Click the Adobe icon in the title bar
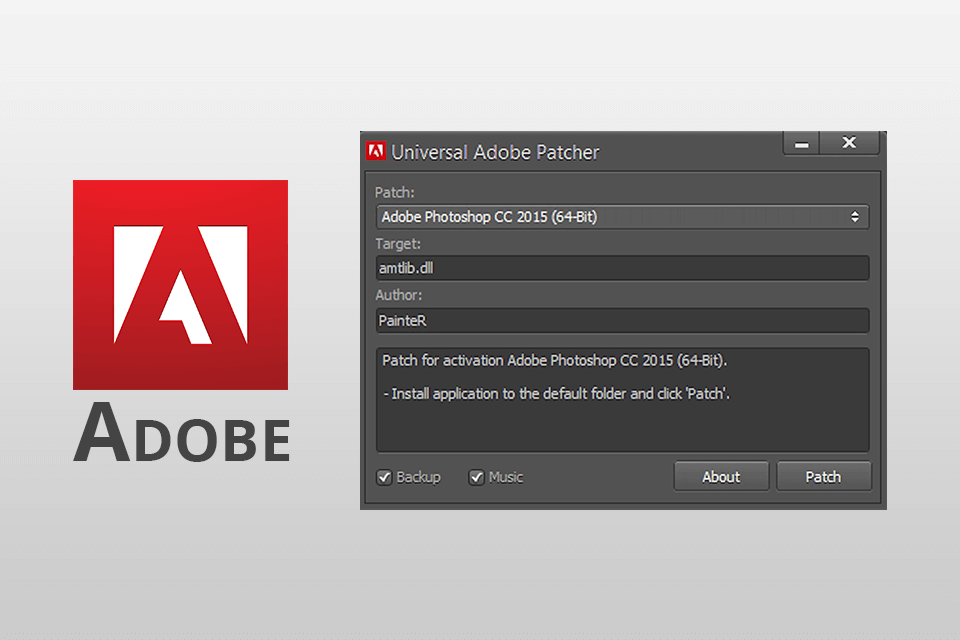The image size is (960, 640). (x=378, y=150)
